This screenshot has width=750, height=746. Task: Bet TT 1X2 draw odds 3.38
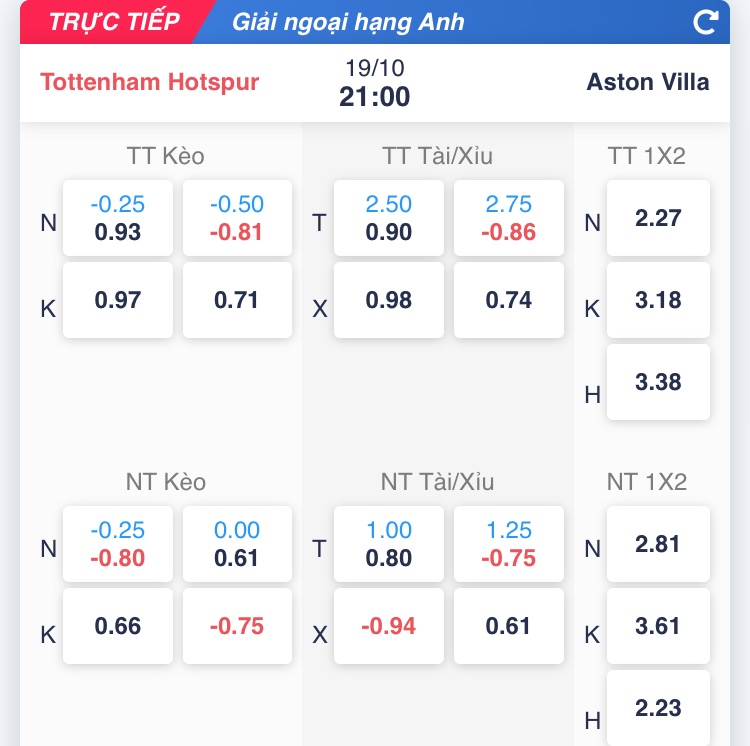point(657,382)
